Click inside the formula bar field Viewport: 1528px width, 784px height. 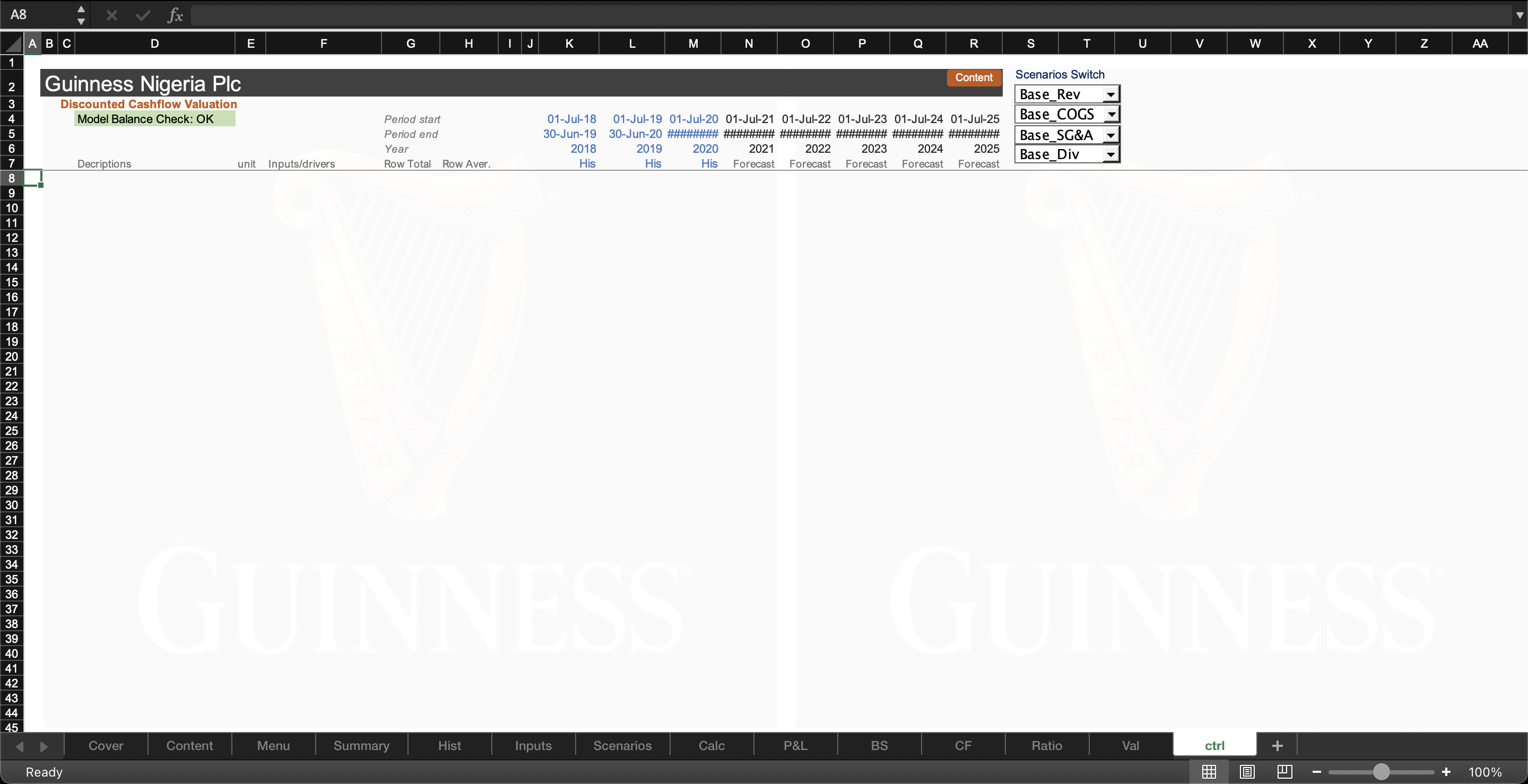pos(851,15)
